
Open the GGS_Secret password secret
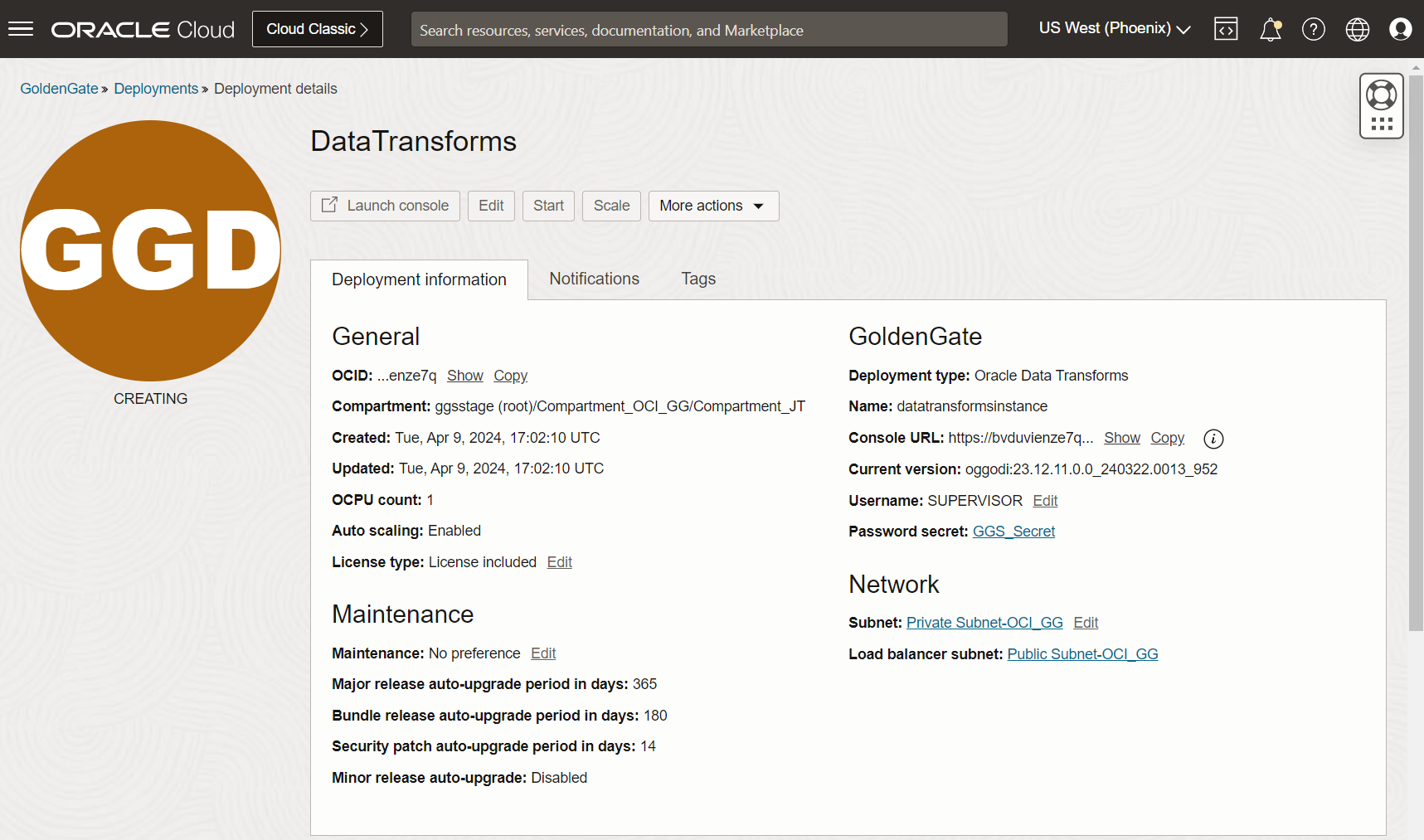coord(1013,531)
